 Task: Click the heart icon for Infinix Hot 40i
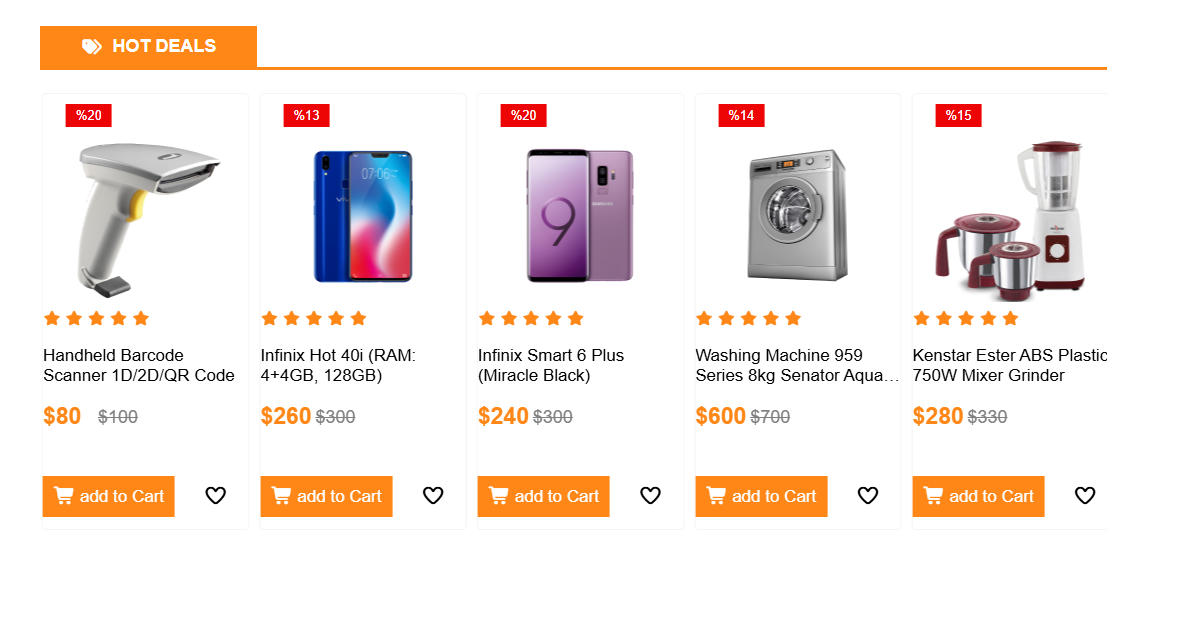432,496
